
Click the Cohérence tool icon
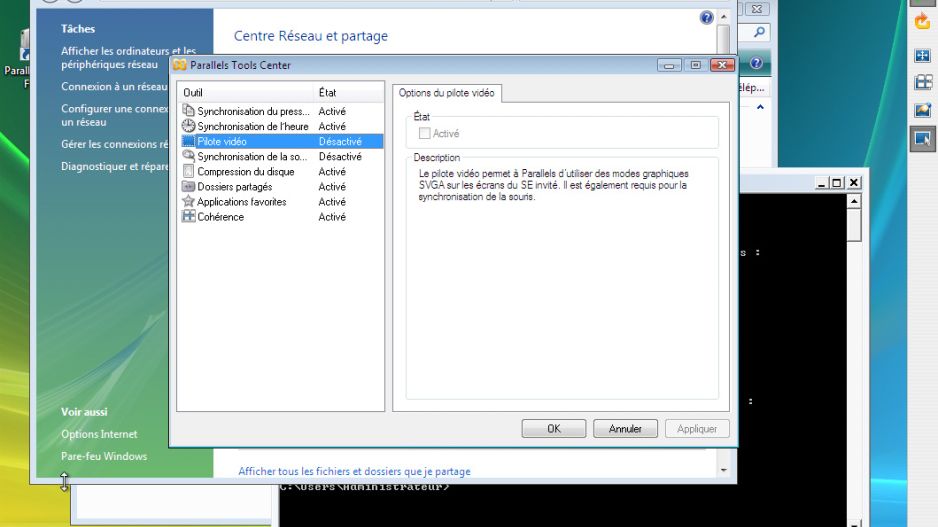coord(188,216)
